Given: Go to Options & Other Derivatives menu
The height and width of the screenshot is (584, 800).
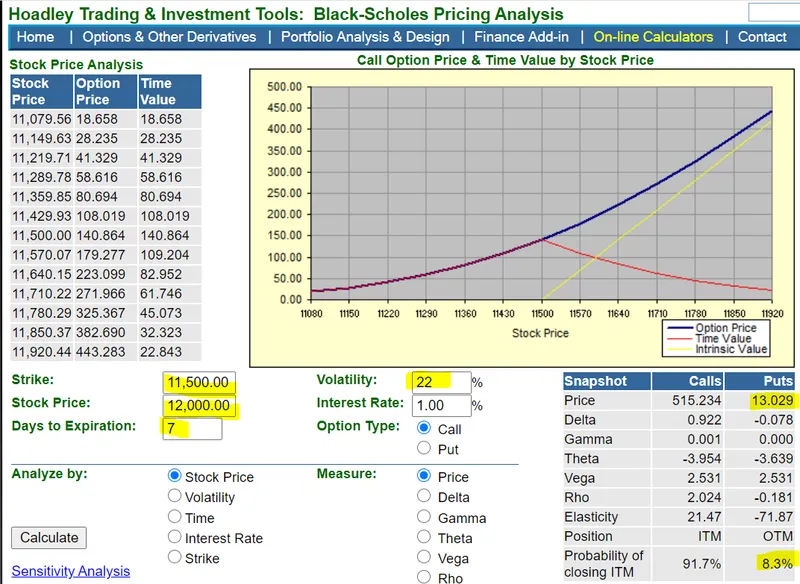Looking at the screenshot, I should (x=169, y=37).
